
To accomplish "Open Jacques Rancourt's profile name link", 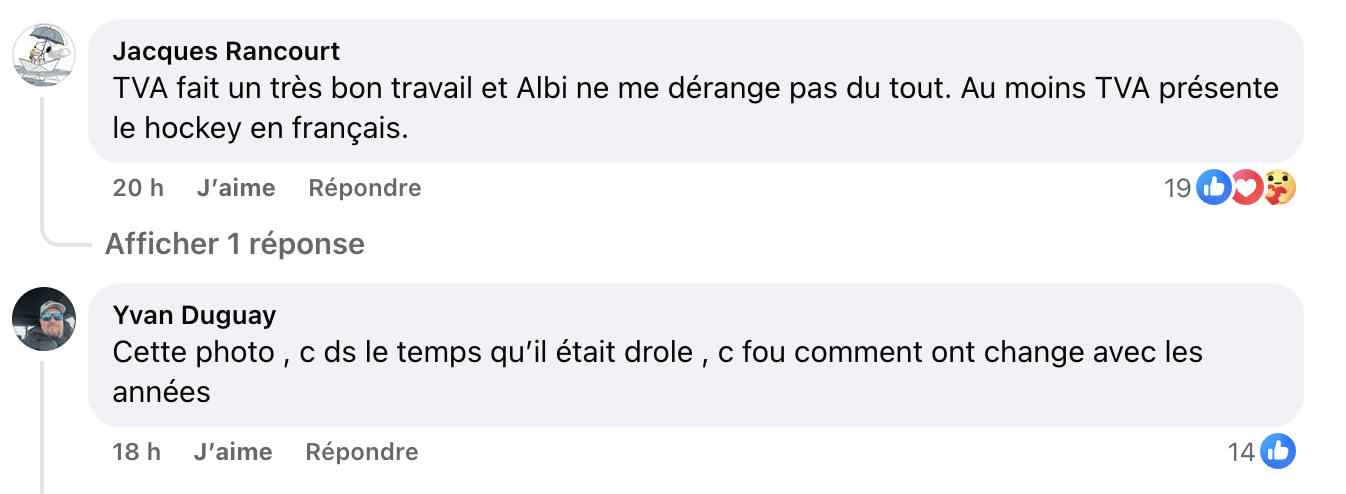I will pyautogui.click(x=226, y=51).
